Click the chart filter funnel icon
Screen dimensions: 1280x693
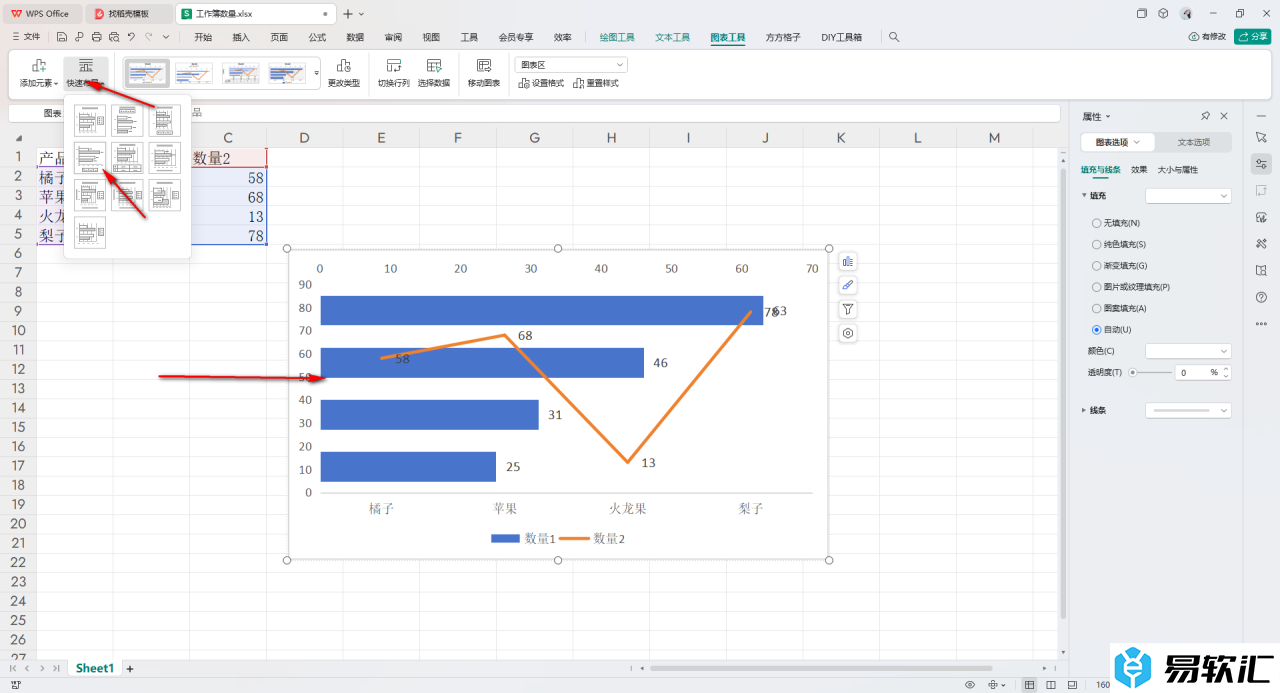848,310
